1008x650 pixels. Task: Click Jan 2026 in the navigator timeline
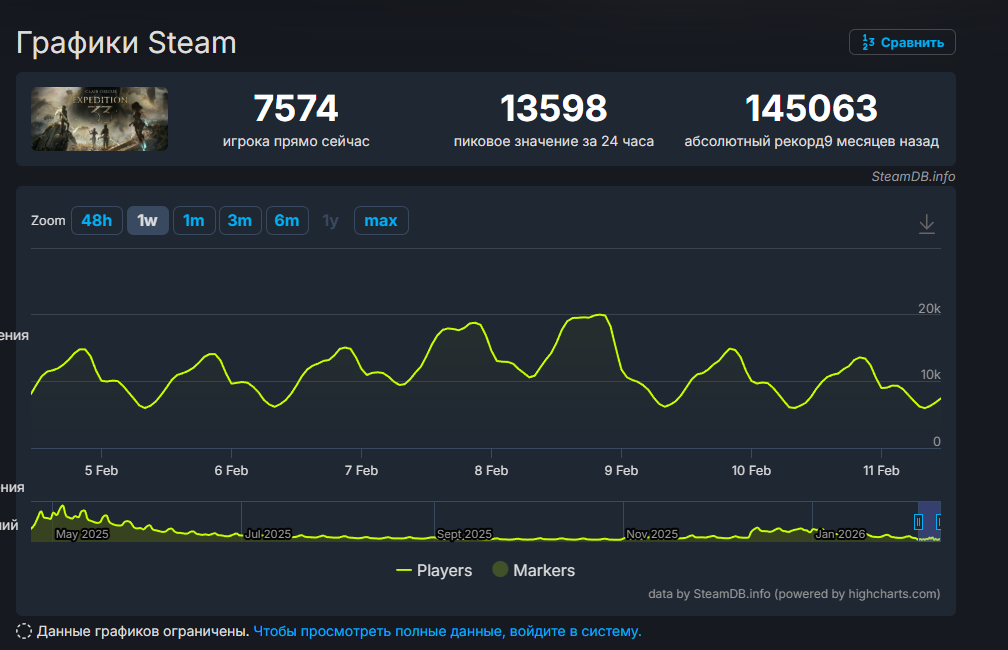click(x=840, y=534)
